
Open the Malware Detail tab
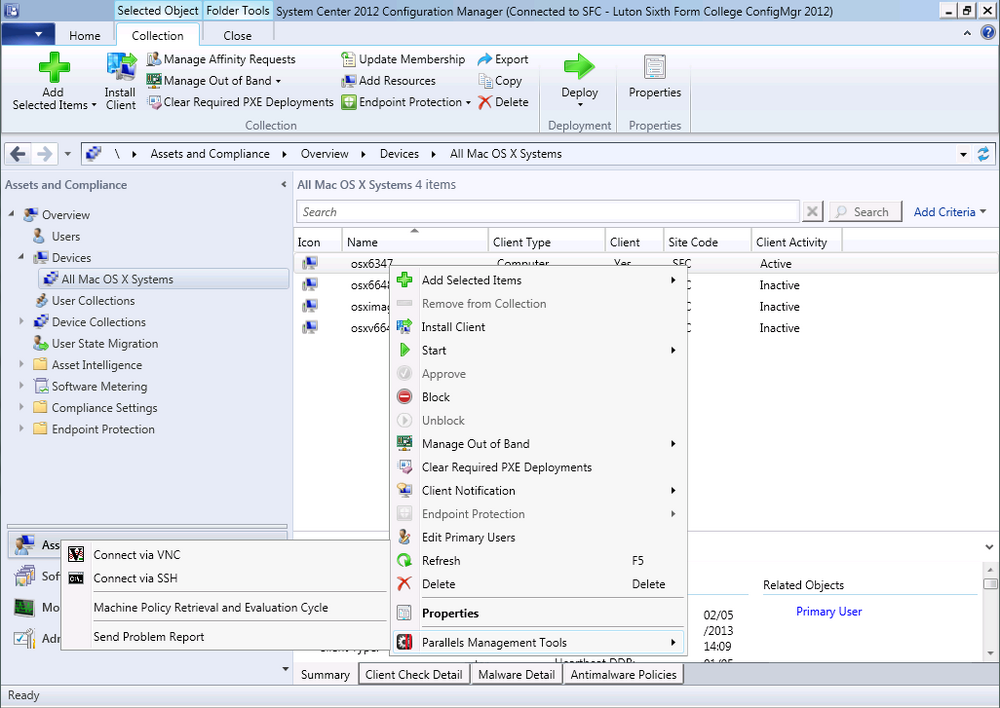(517, 674)
